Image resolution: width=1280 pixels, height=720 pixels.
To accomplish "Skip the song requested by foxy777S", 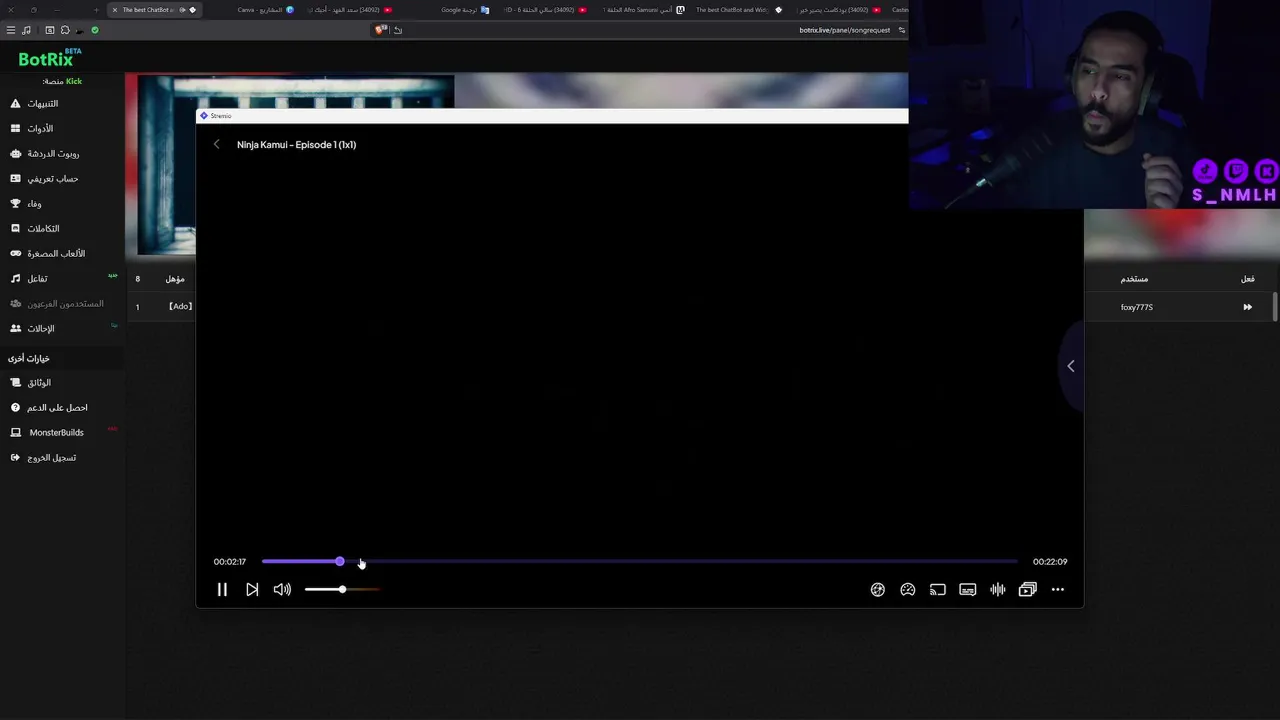I will [x=1247, y=307].
